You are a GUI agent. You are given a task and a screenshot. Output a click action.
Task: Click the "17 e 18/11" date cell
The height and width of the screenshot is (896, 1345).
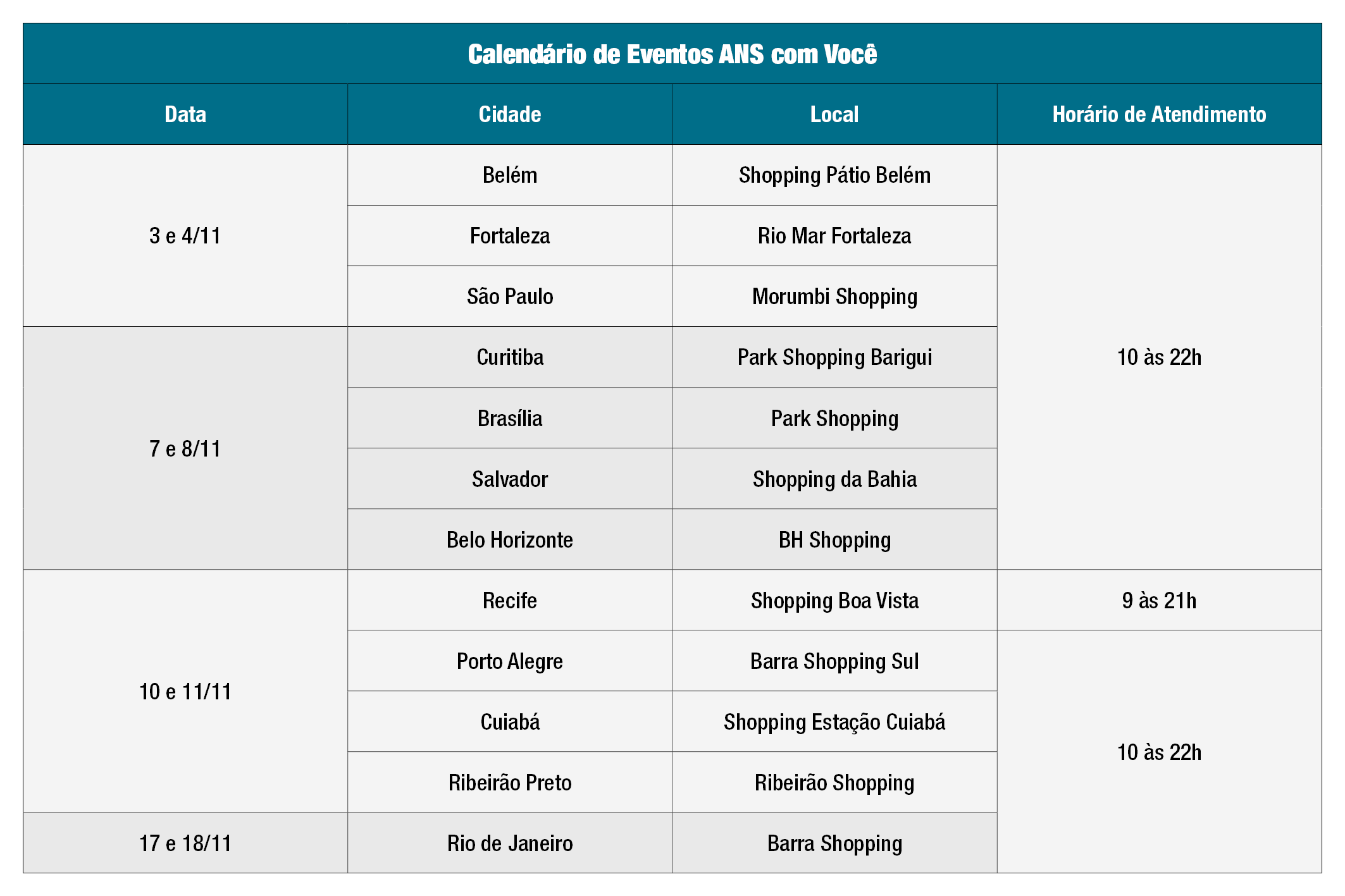coord(185,843)
